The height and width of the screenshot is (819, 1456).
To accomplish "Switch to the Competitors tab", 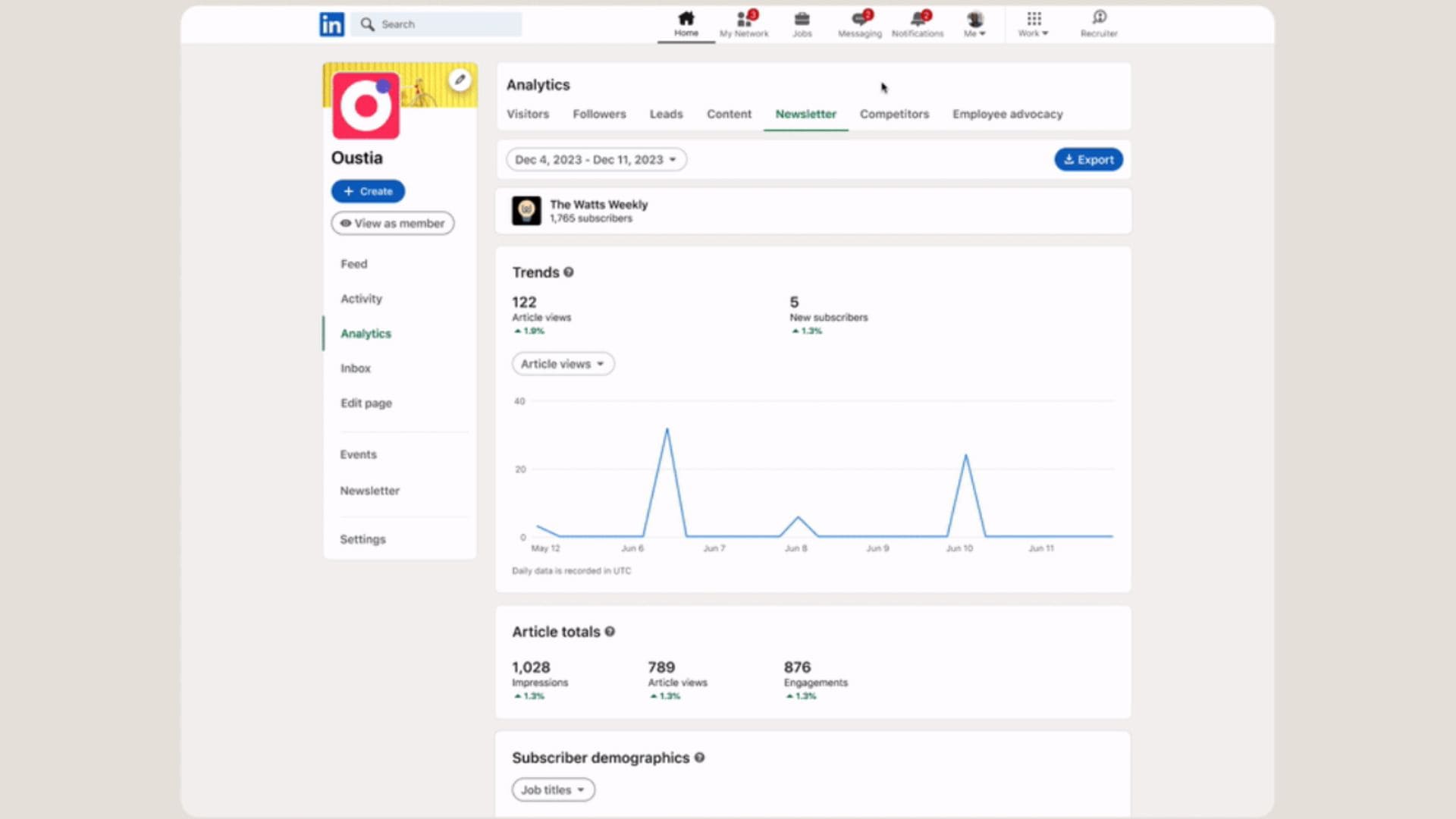I will tap(894, 115).
